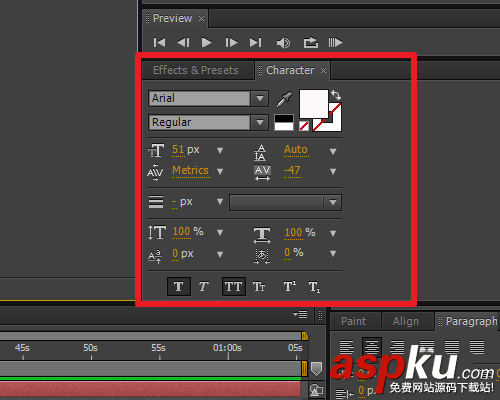Swap fill and stroke colors
This screenshot has height=400, width=500.
(x=336, y=95)
